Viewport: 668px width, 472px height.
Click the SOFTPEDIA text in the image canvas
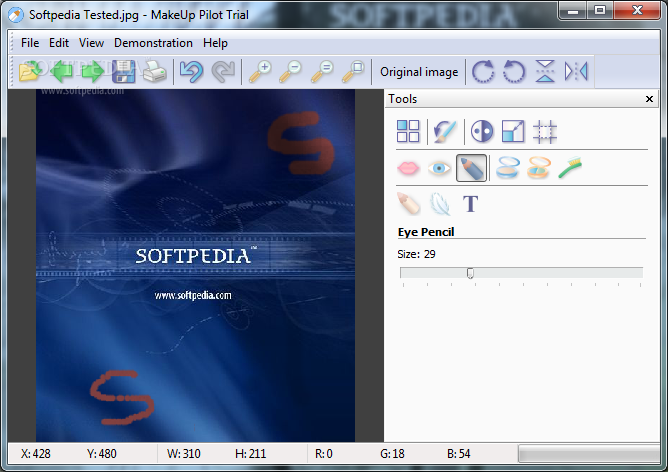coord(193,256)
